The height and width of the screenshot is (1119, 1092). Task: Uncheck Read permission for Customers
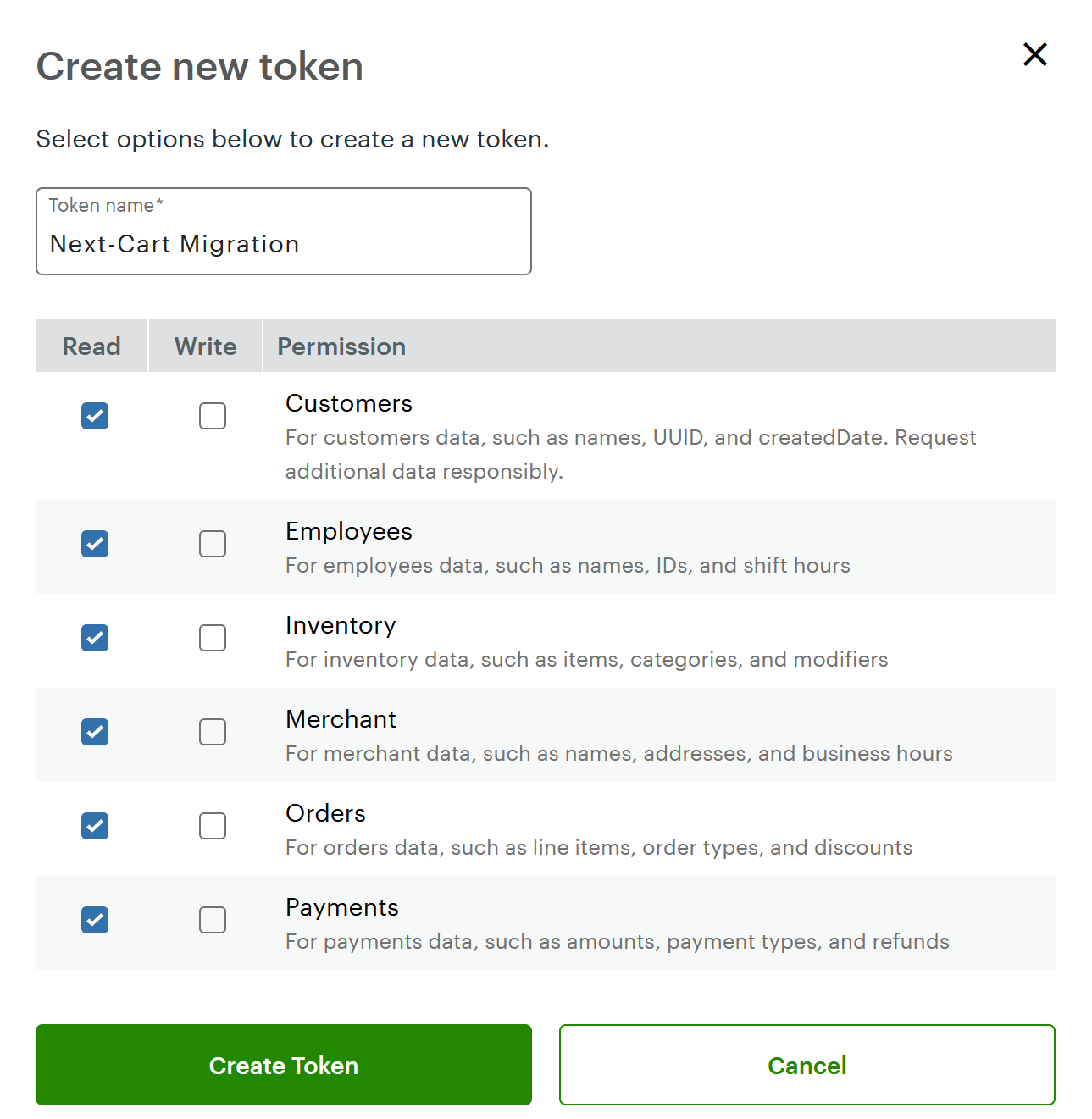pos(94,416)
